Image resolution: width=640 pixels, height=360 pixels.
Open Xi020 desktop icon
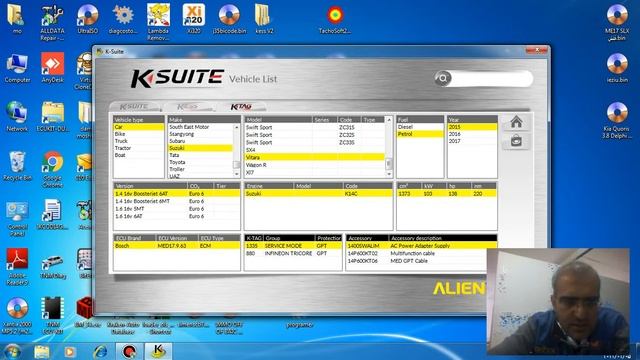[x=193, y=19]
